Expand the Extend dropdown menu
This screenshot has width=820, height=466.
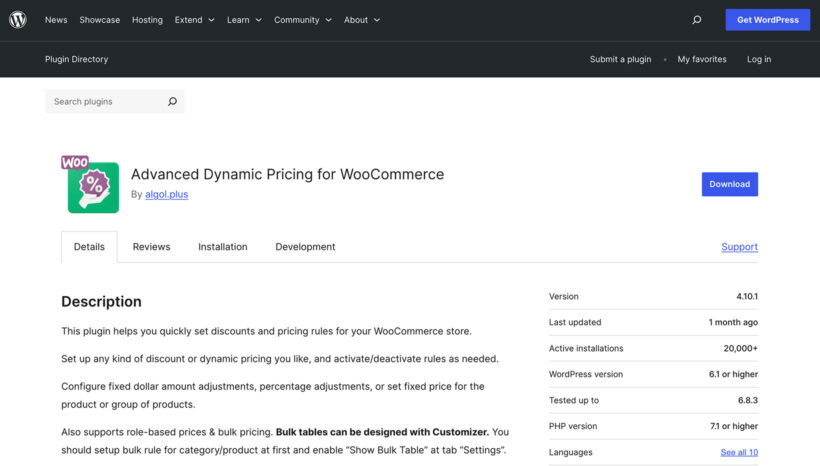(193, 20)
